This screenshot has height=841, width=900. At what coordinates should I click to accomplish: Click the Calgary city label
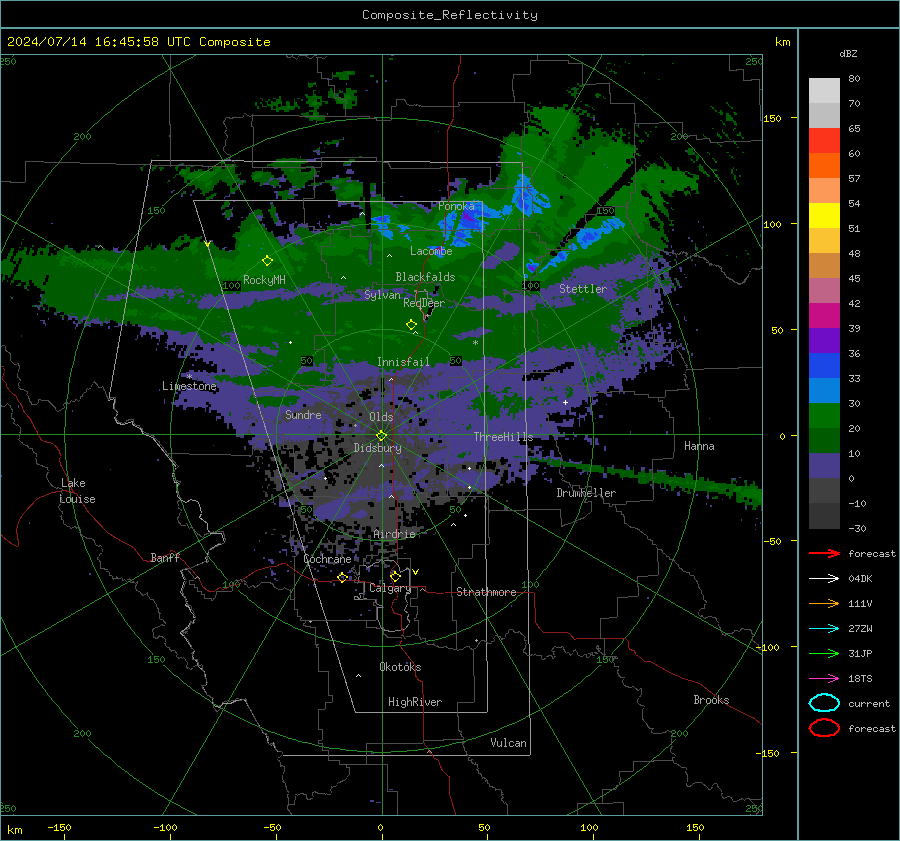tap(390, 588)
